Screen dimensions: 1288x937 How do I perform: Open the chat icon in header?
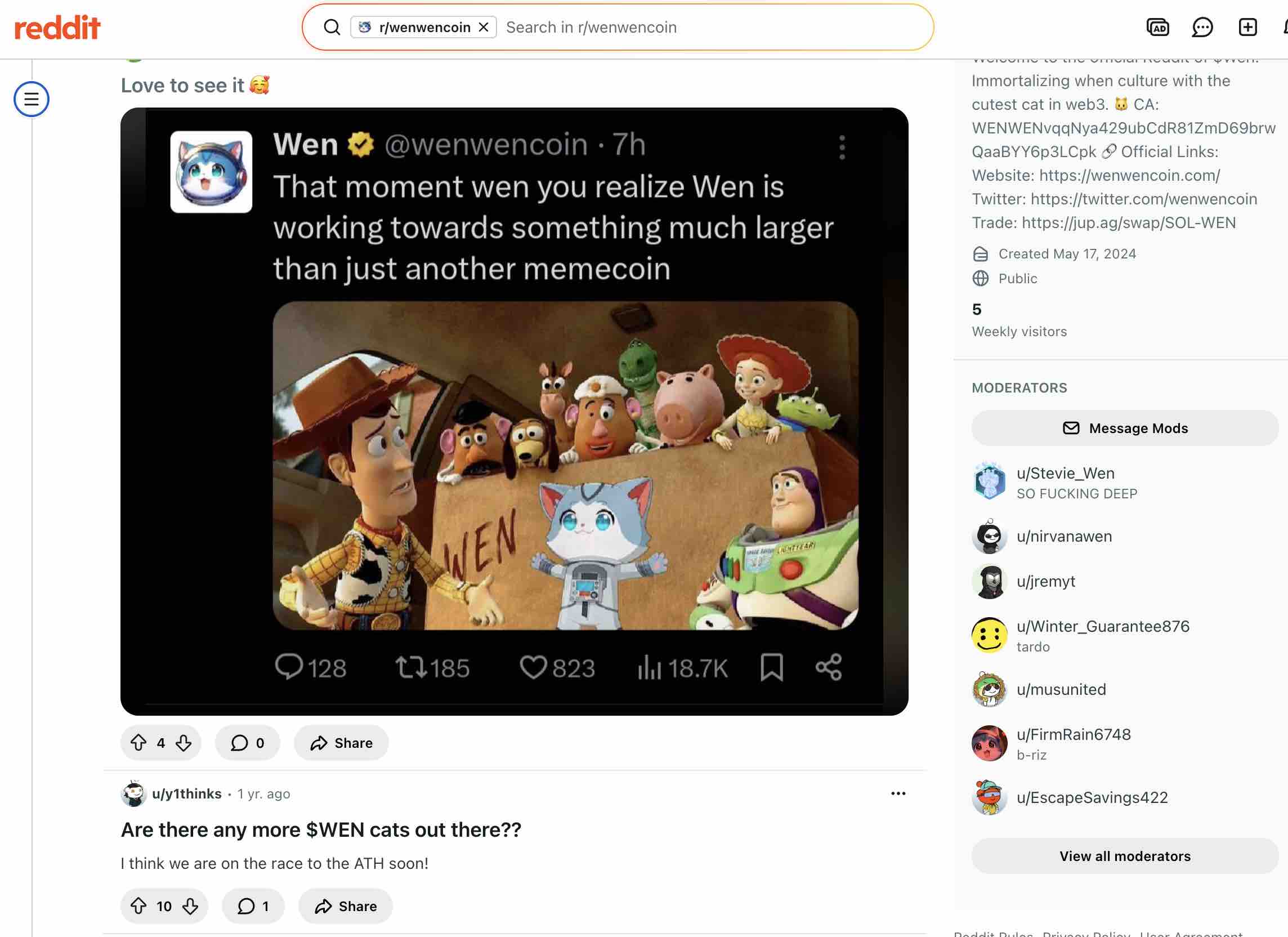pos(1202,27)
